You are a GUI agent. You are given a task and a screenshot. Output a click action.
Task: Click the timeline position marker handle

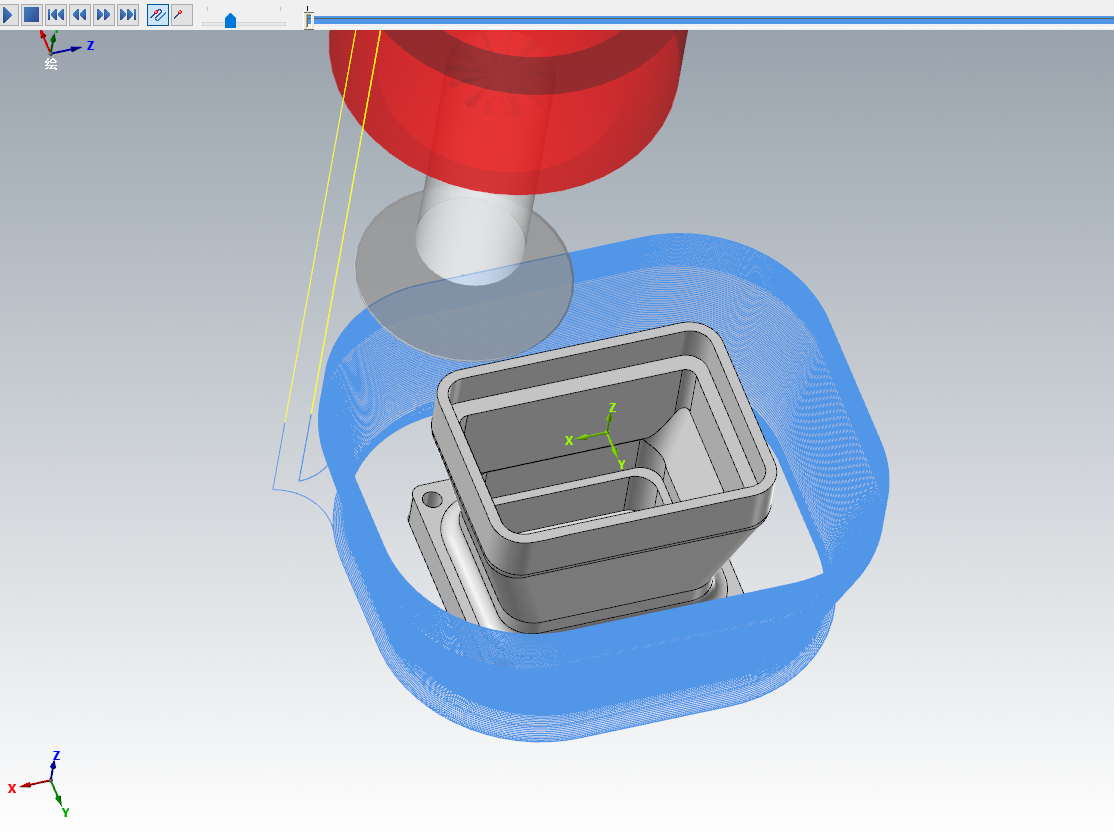(x=309, y=19)
